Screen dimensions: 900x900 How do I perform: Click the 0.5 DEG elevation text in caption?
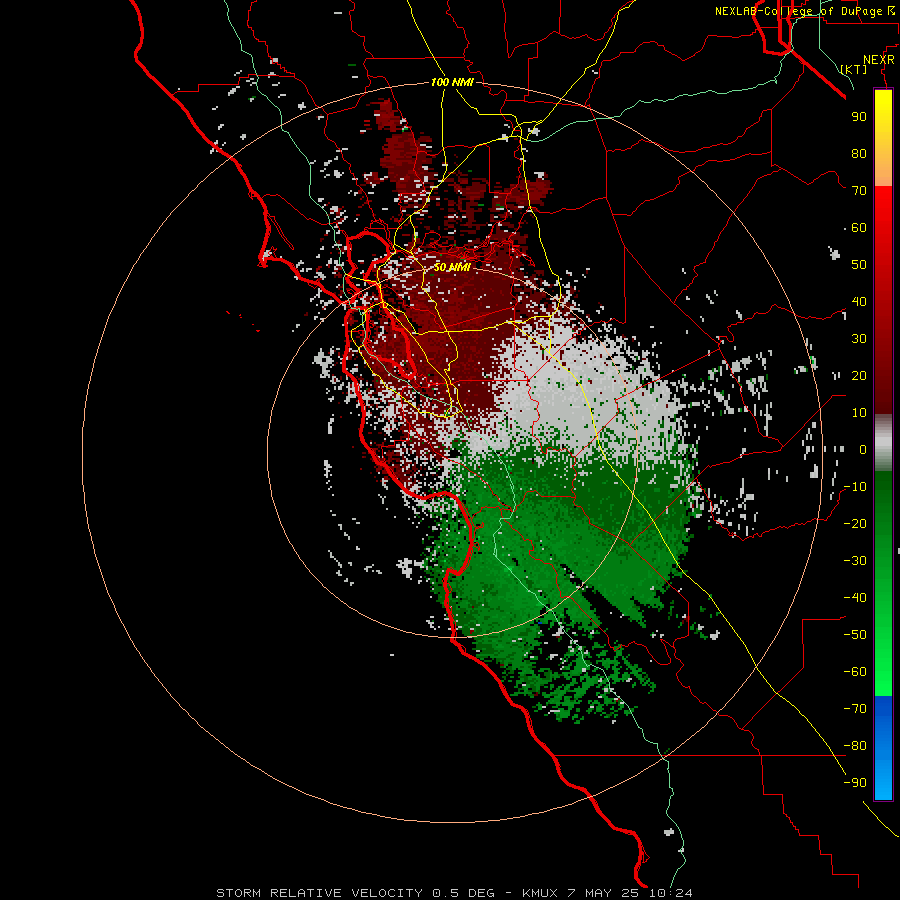pyautogui.click(x=463, y=893)
